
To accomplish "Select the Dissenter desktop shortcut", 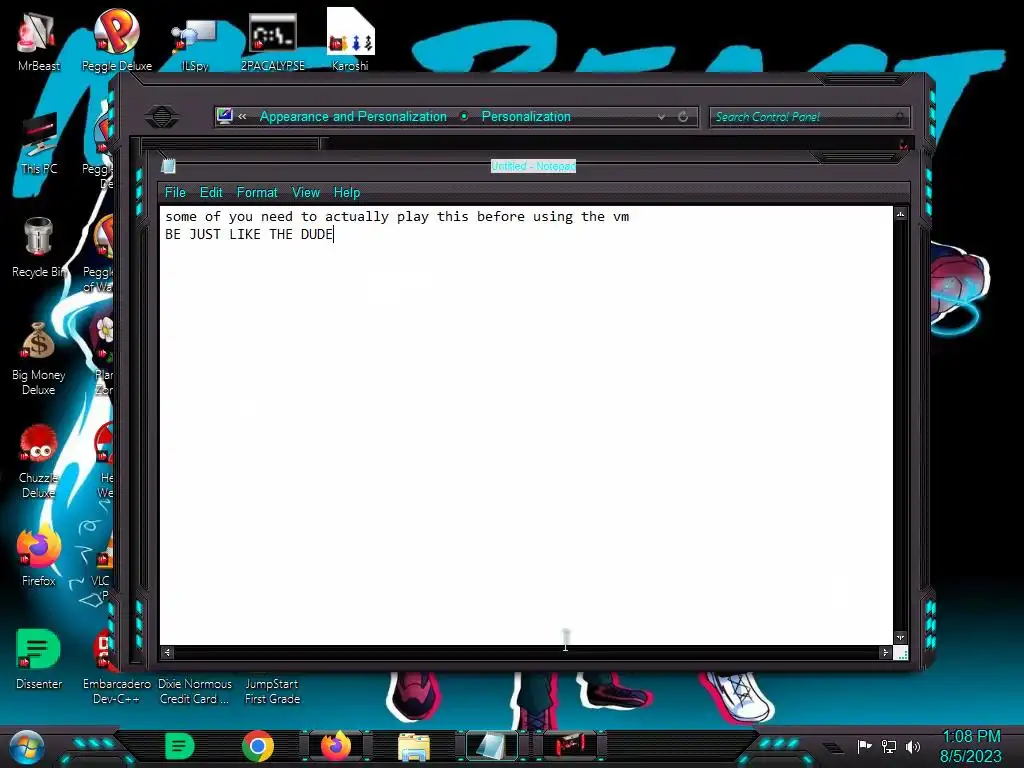I will [39, 658].
